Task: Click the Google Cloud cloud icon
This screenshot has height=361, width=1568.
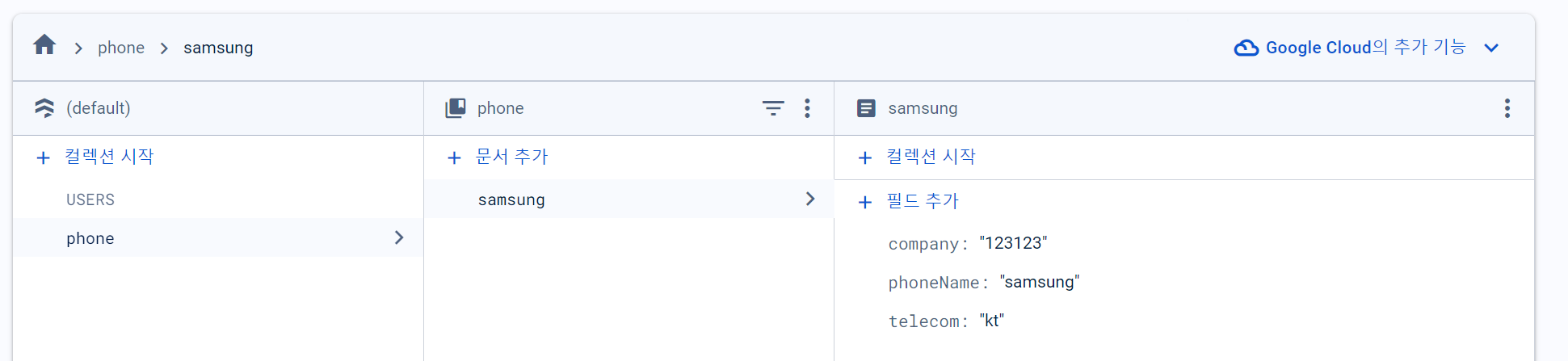Action: [1246, 48]
